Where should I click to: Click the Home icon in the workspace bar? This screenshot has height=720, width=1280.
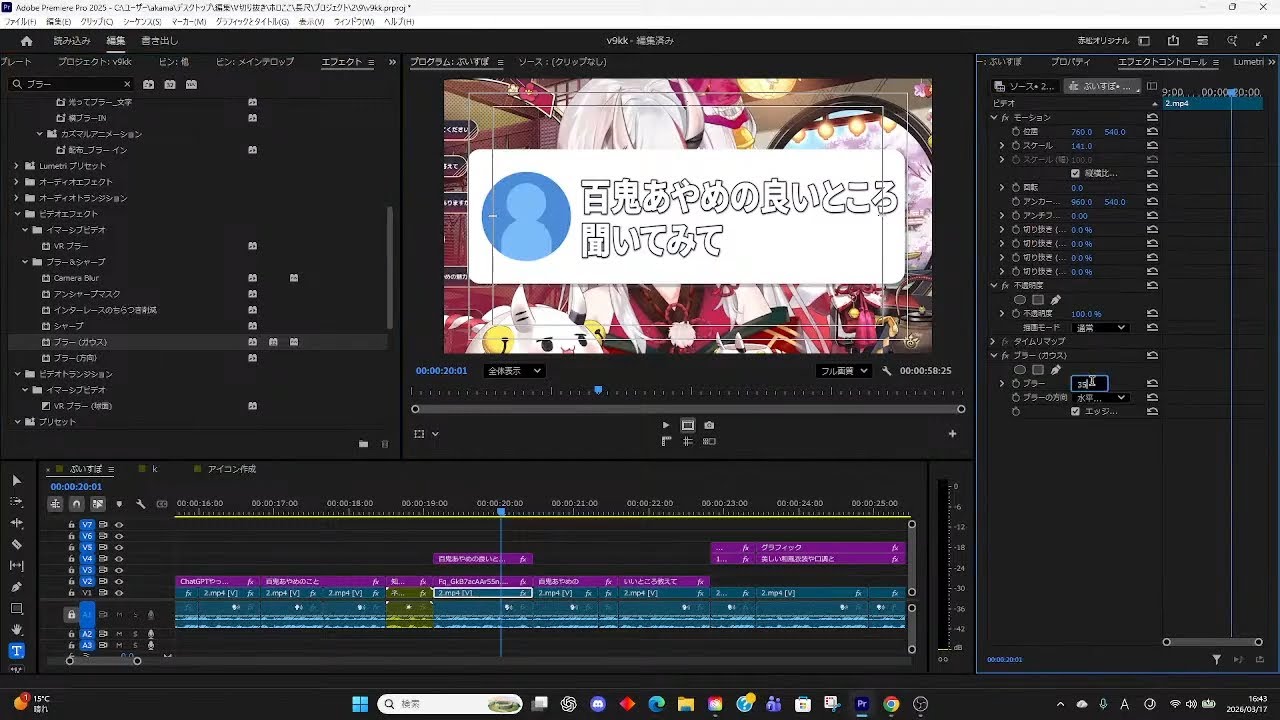click(x=27, y=41)
